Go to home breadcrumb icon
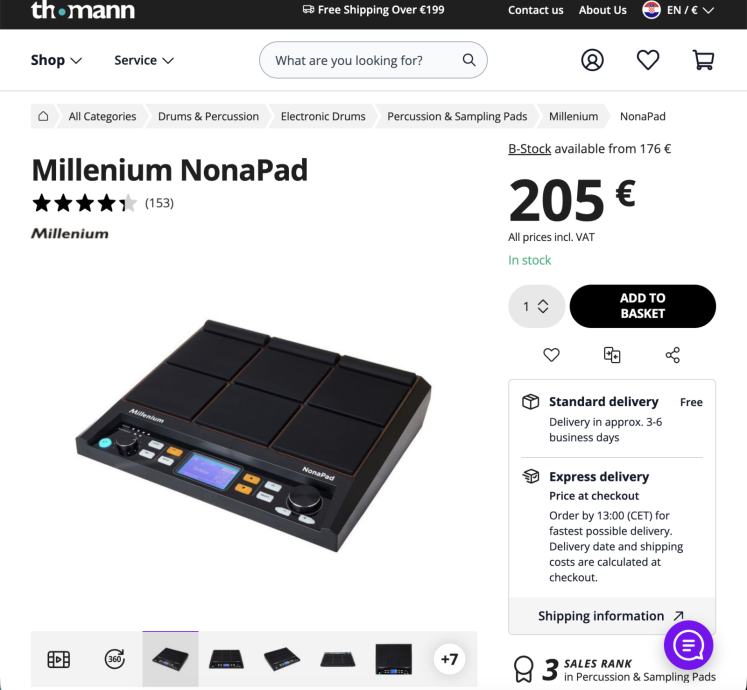The width and height of the screenshot is (747, 690). pos(43,116)
